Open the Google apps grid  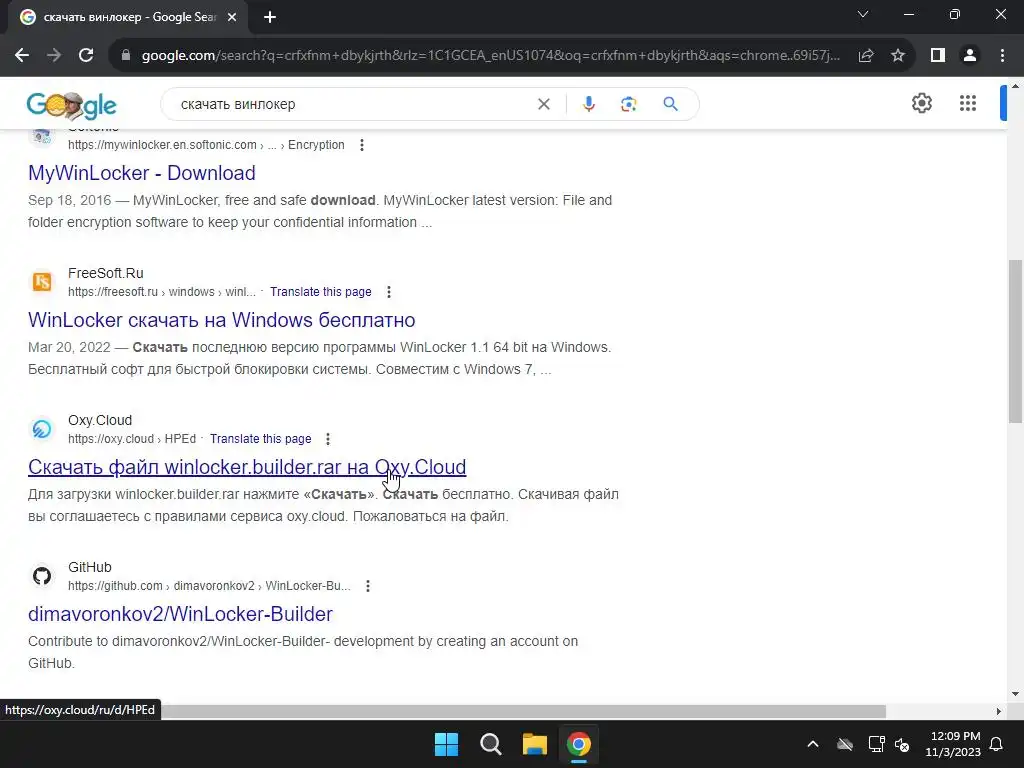(x=968, y=103)
